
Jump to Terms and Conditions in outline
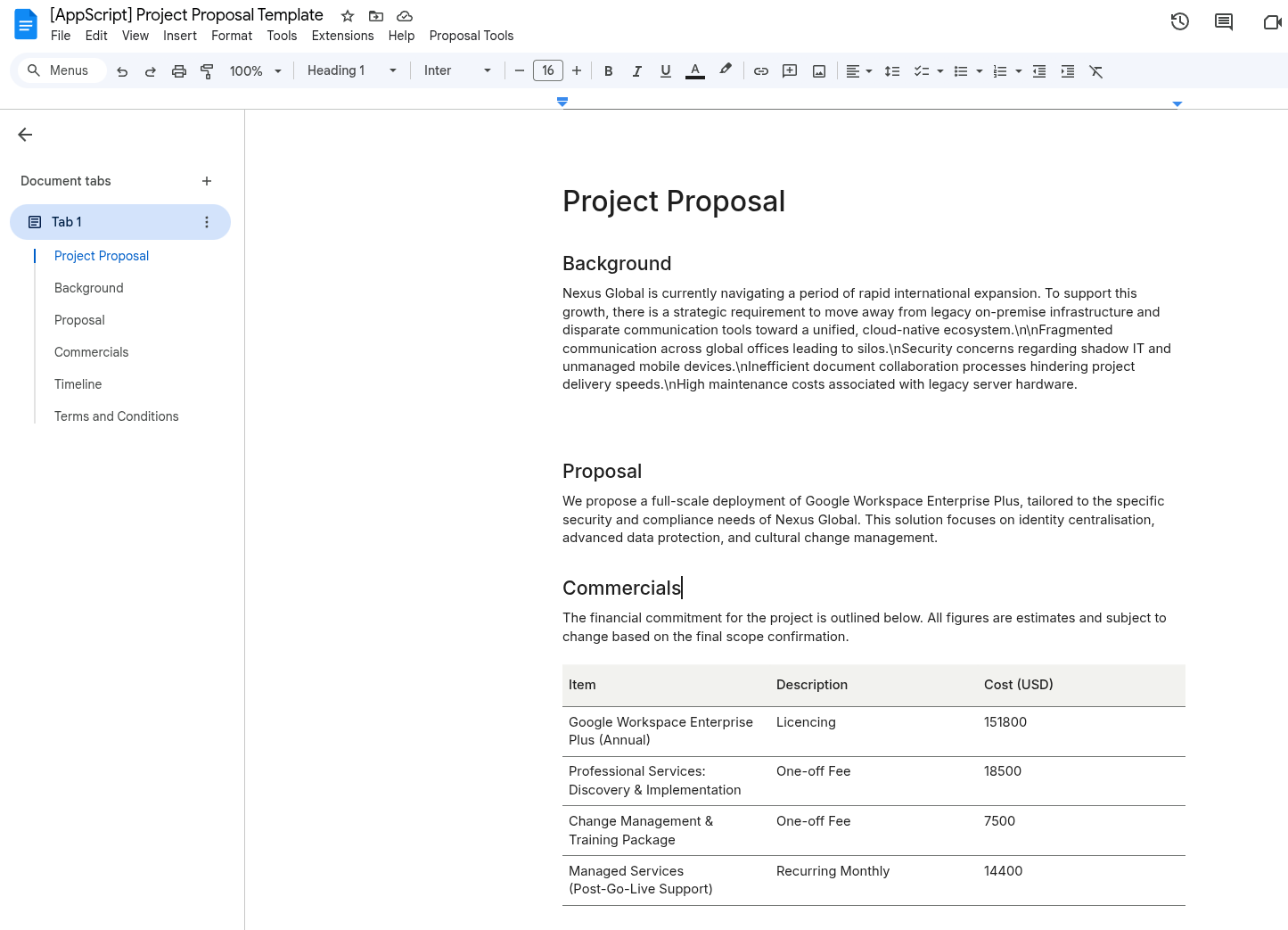116,416
